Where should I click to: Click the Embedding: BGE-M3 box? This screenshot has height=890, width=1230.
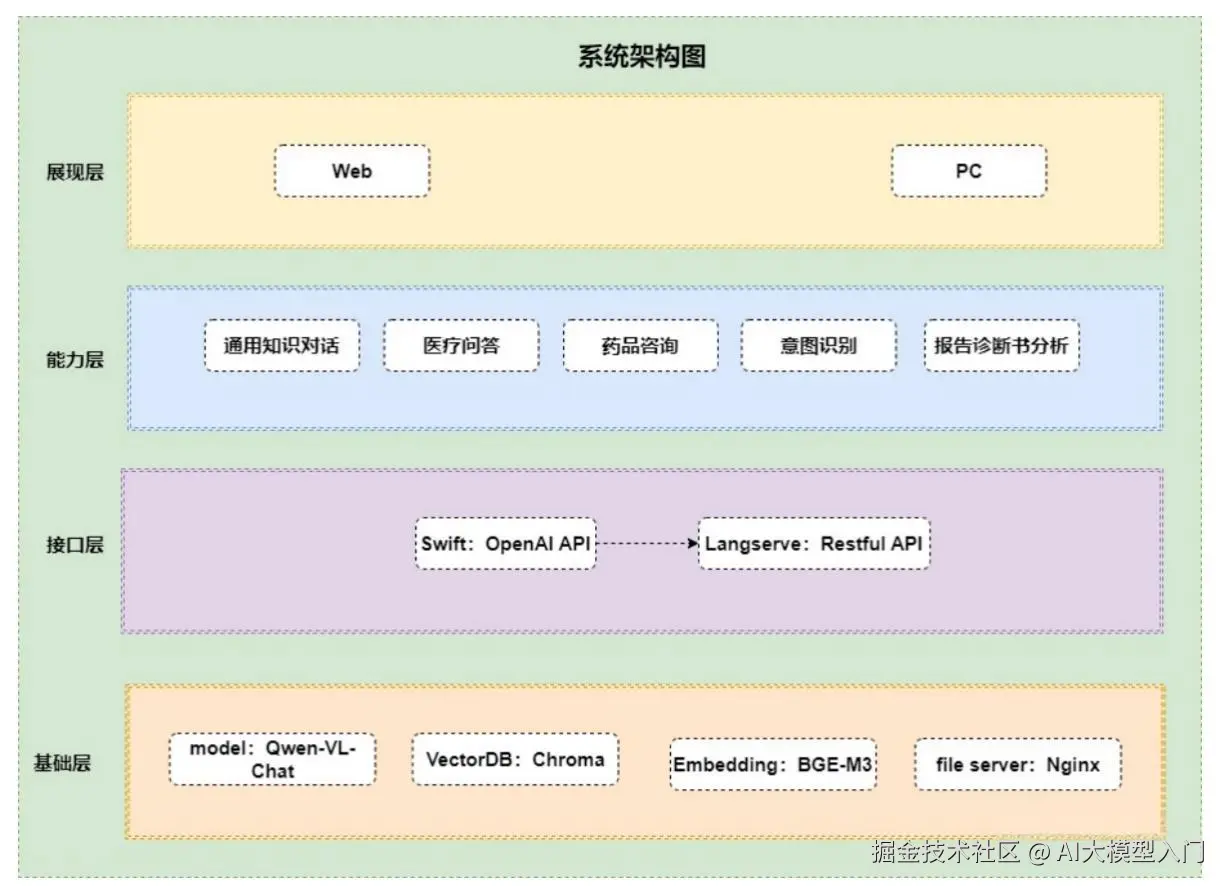coord(774,763)
